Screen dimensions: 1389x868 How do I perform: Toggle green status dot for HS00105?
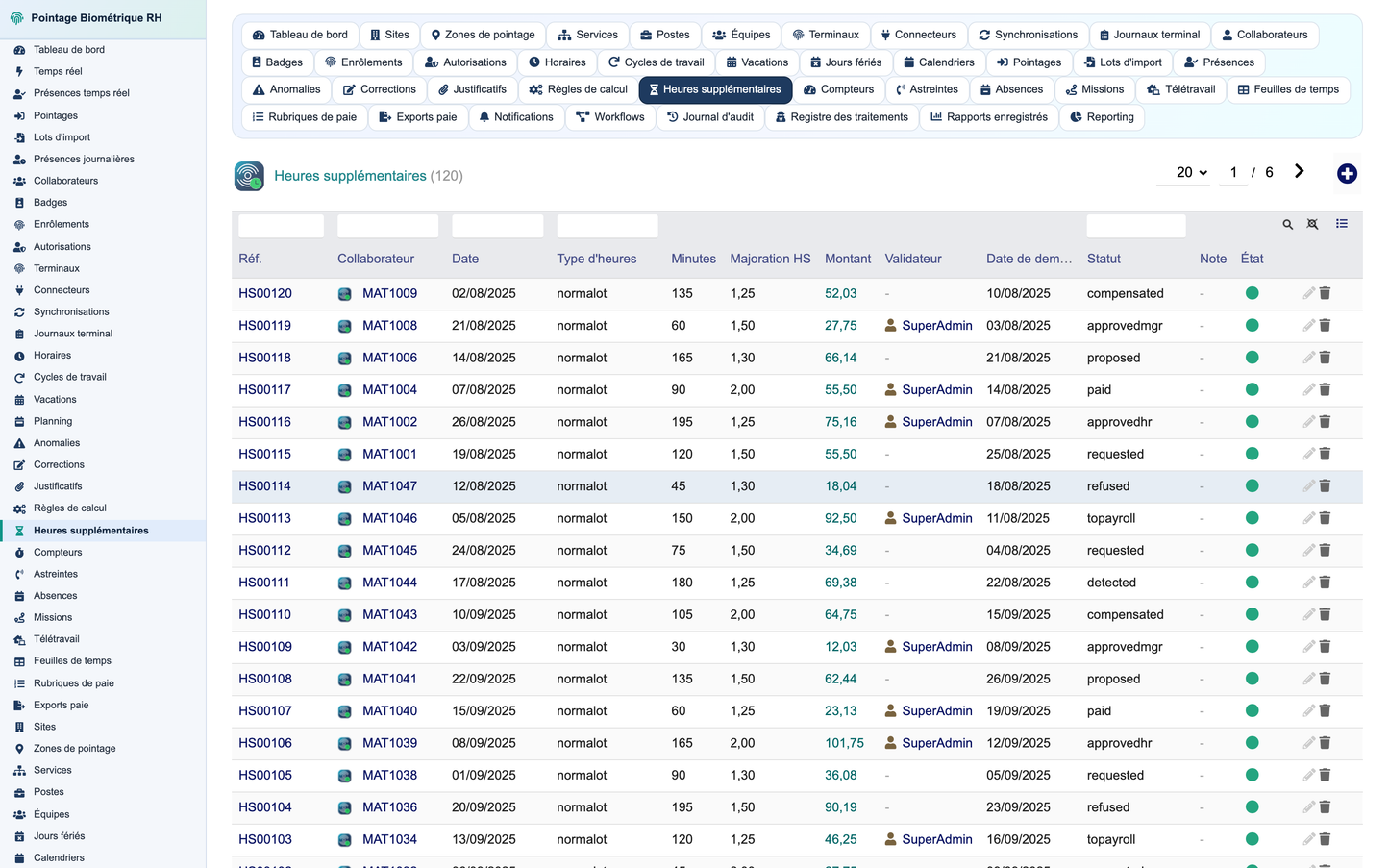pos(1252,775)
